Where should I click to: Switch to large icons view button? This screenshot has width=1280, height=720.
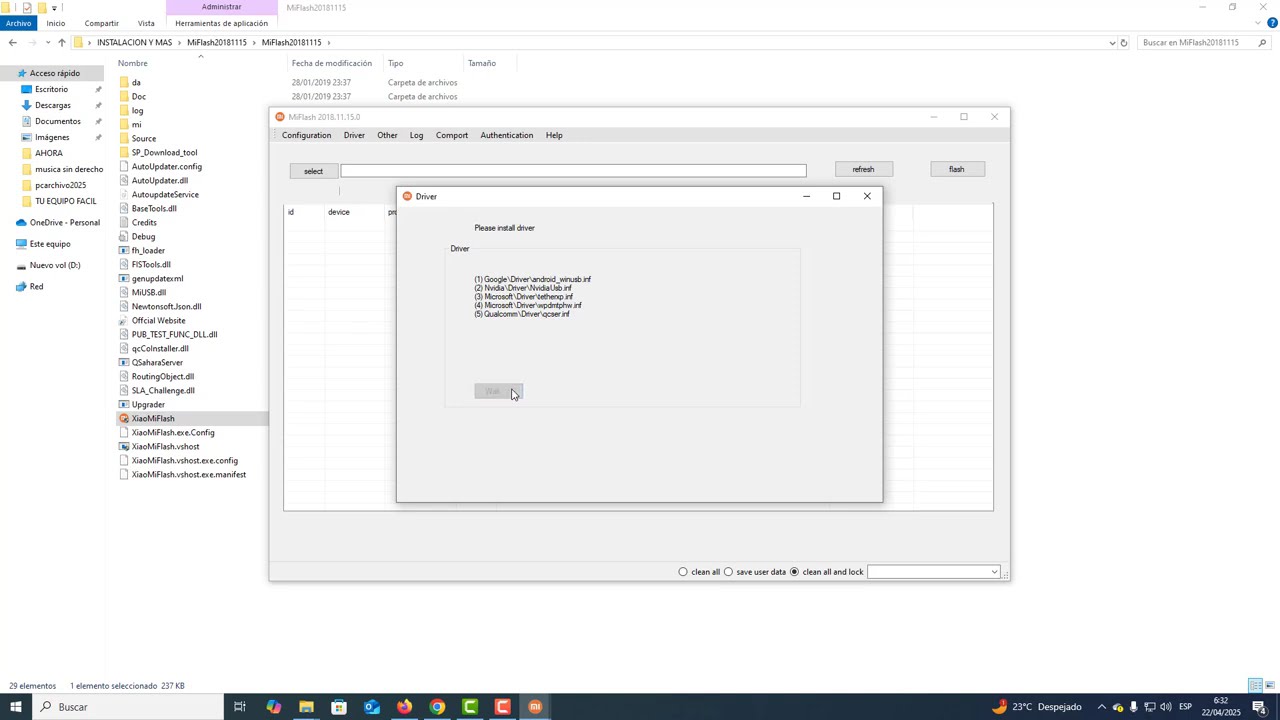[x=1270, y=686]
